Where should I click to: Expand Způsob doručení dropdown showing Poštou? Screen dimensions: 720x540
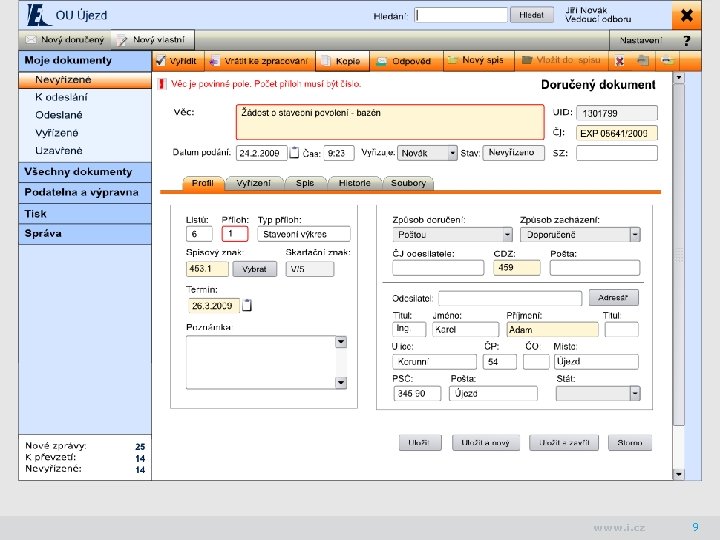[507, 235]
